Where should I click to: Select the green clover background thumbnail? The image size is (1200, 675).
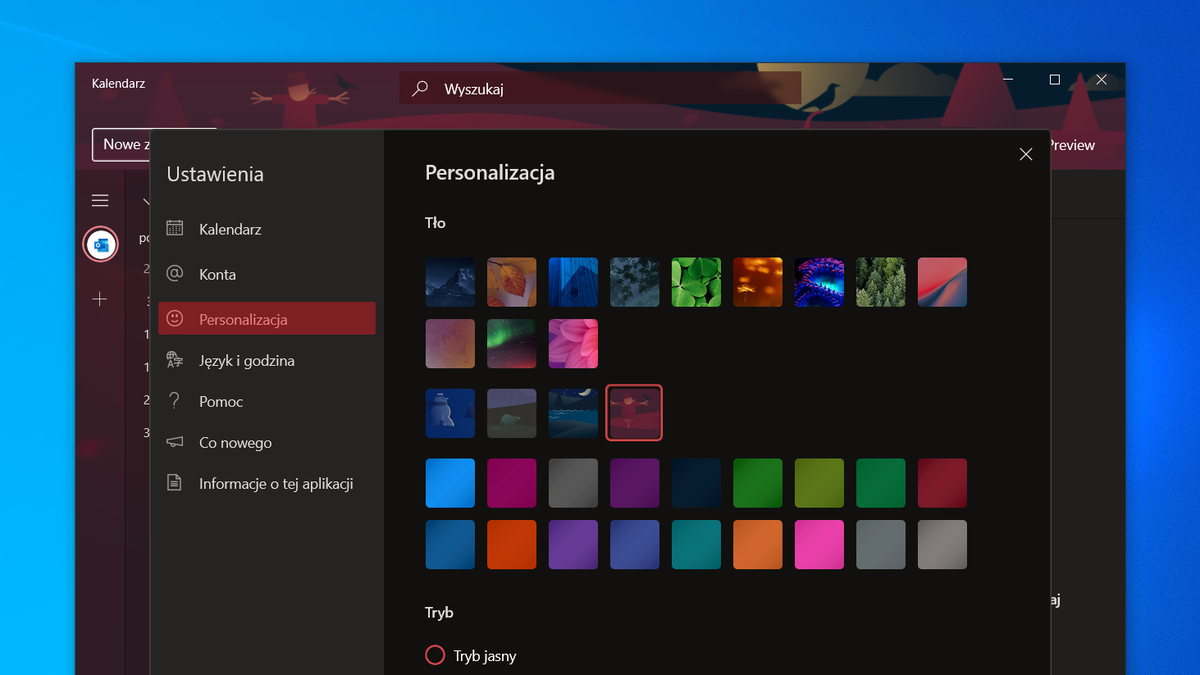tap(696, 282)
